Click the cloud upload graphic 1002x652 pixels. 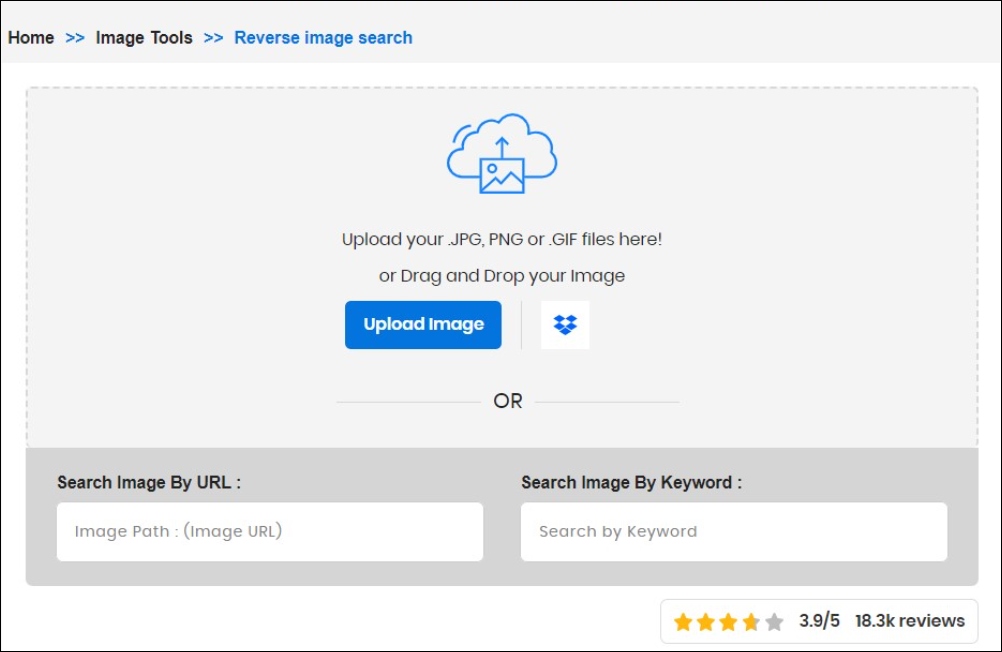point(502,150)
